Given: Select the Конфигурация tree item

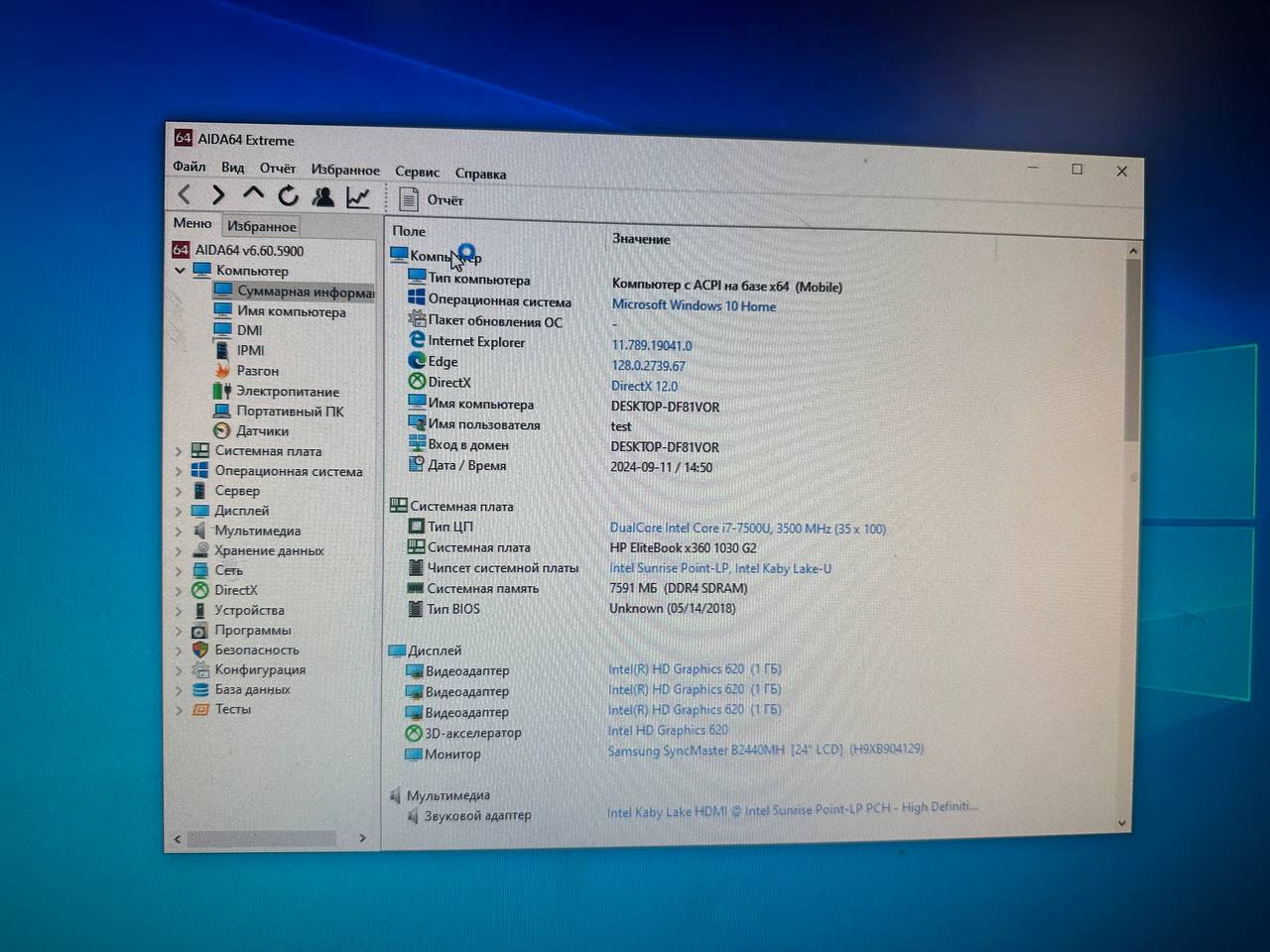Looking at the screenshot, I should pyautogui.click(x=249, y=669).
